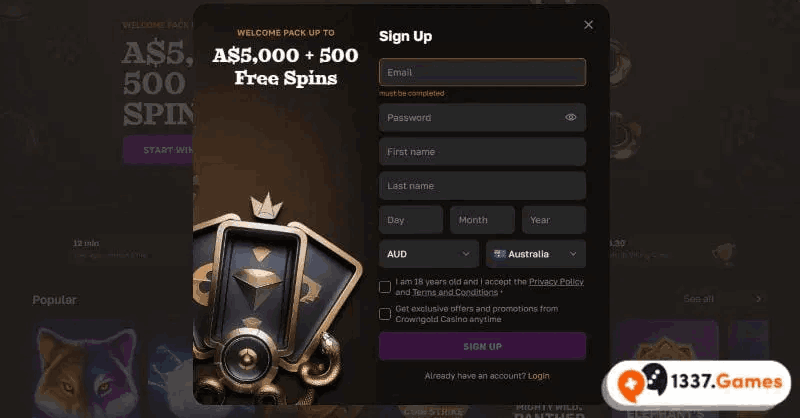The height and width of the screenshot is (418, 800).
Task: Open the AUD currency dropdown
Action: (x=429, y=254)
